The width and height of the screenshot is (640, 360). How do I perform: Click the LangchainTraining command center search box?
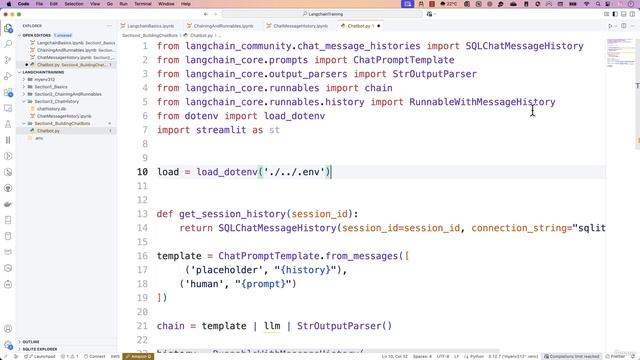point(322,14)
